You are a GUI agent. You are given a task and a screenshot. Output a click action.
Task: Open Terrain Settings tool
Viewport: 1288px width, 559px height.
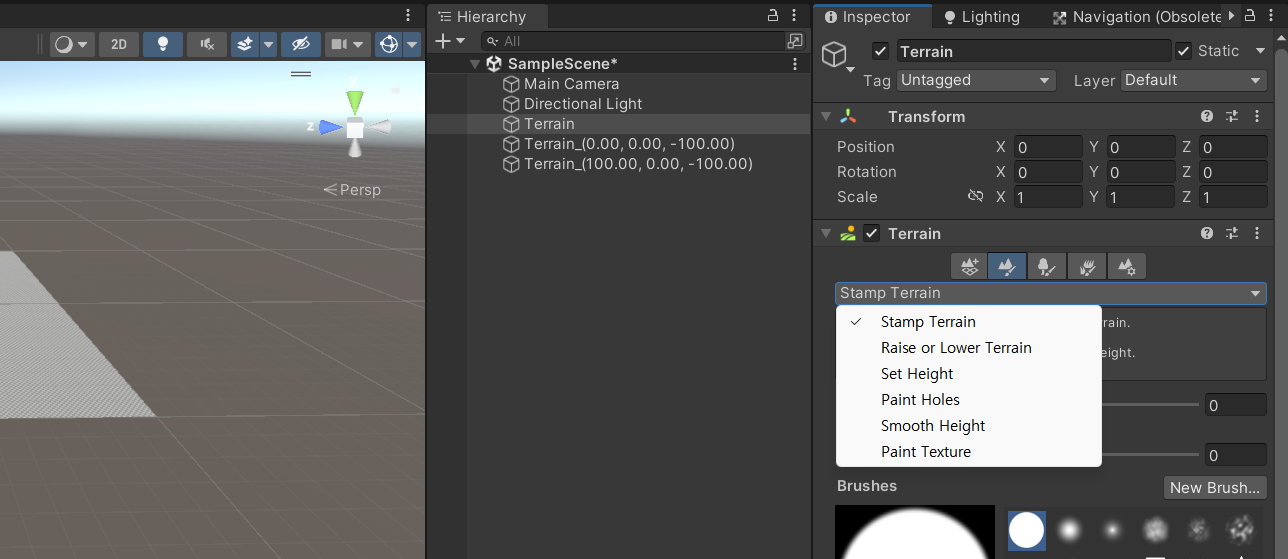pos(1126,266)
